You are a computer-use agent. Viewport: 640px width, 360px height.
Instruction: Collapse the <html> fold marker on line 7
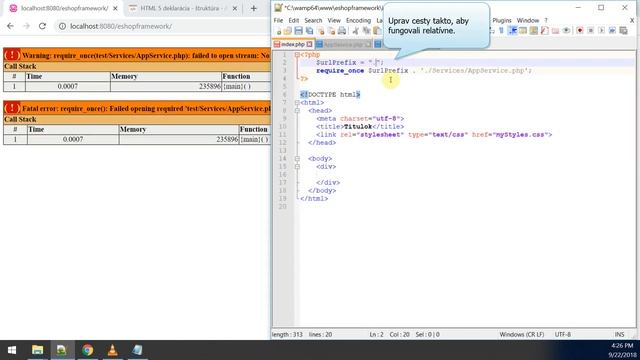[297, 102]
